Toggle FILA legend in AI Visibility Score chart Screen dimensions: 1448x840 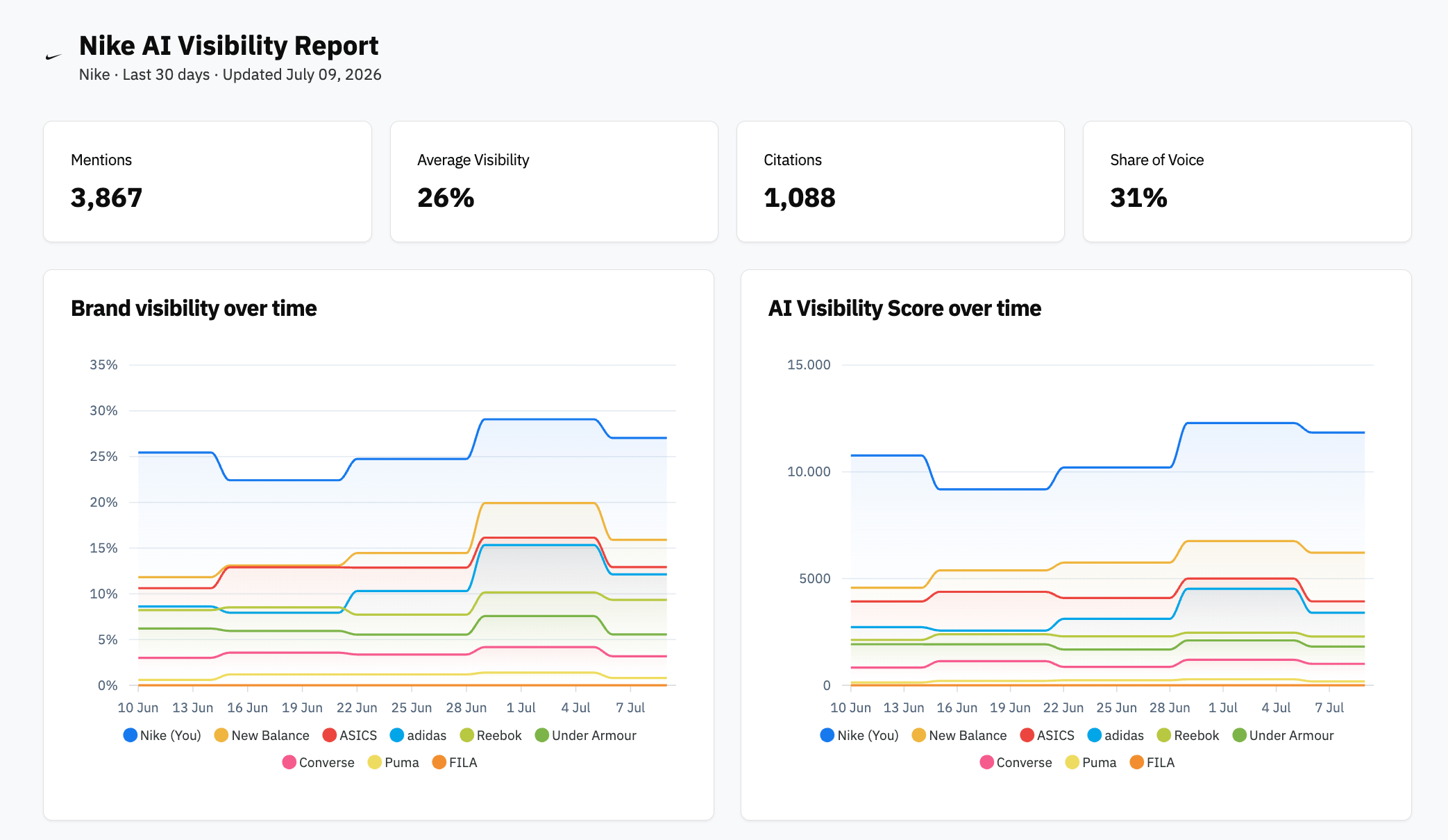point(1152,762)
